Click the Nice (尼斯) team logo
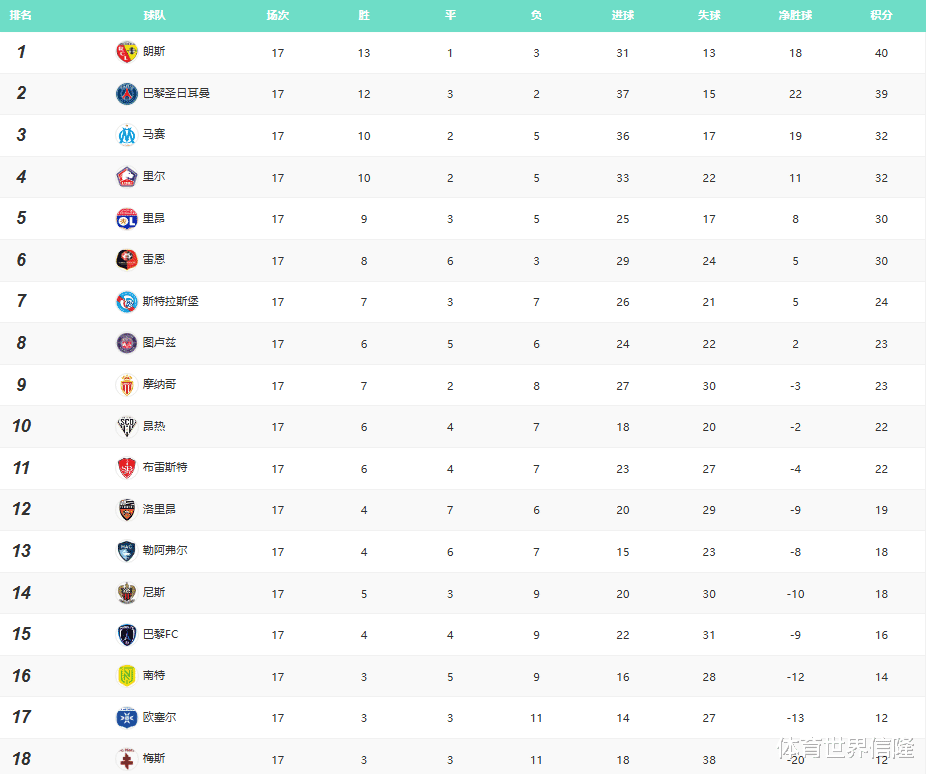 [126, 593]
